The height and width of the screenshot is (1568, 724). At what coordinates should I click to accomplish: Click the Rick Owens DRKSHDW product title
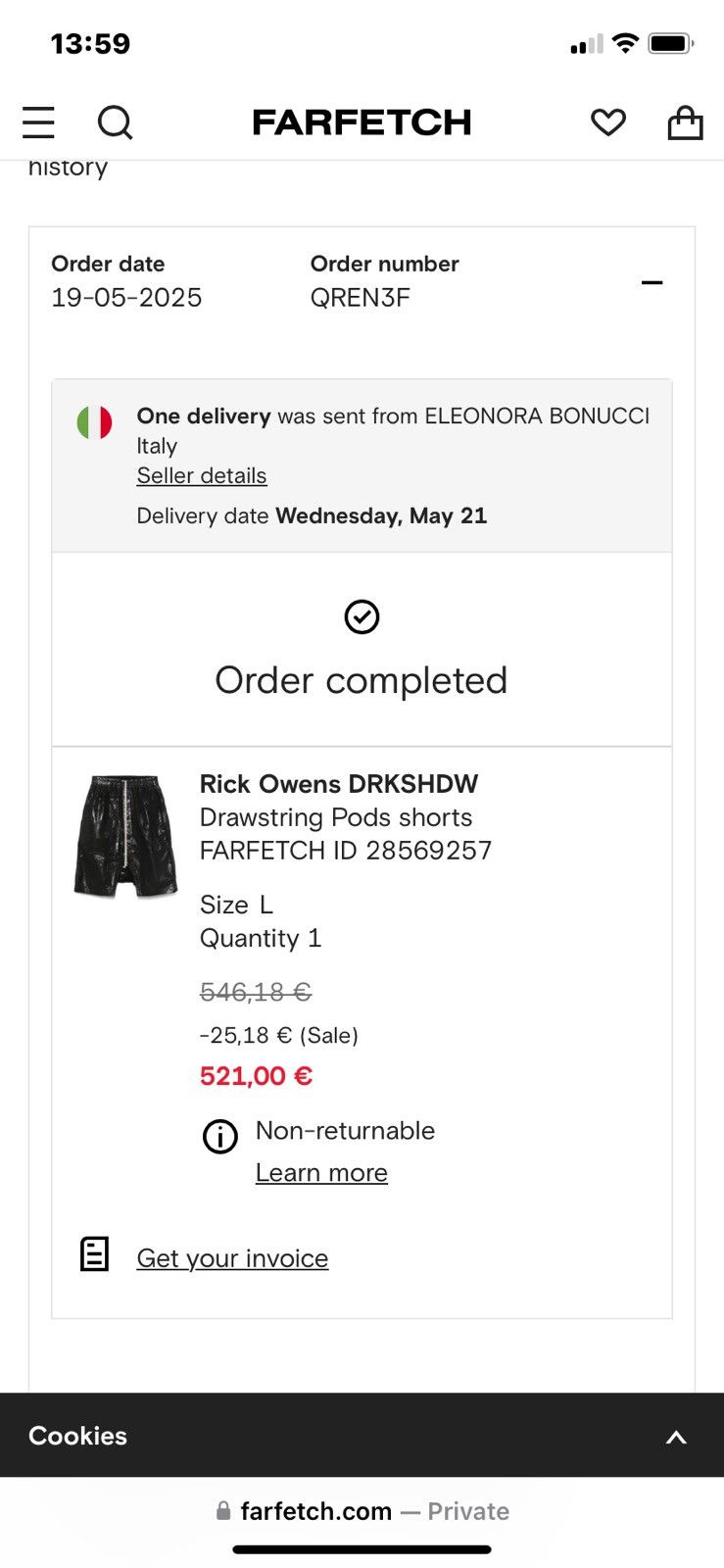[x=339, y=784]
